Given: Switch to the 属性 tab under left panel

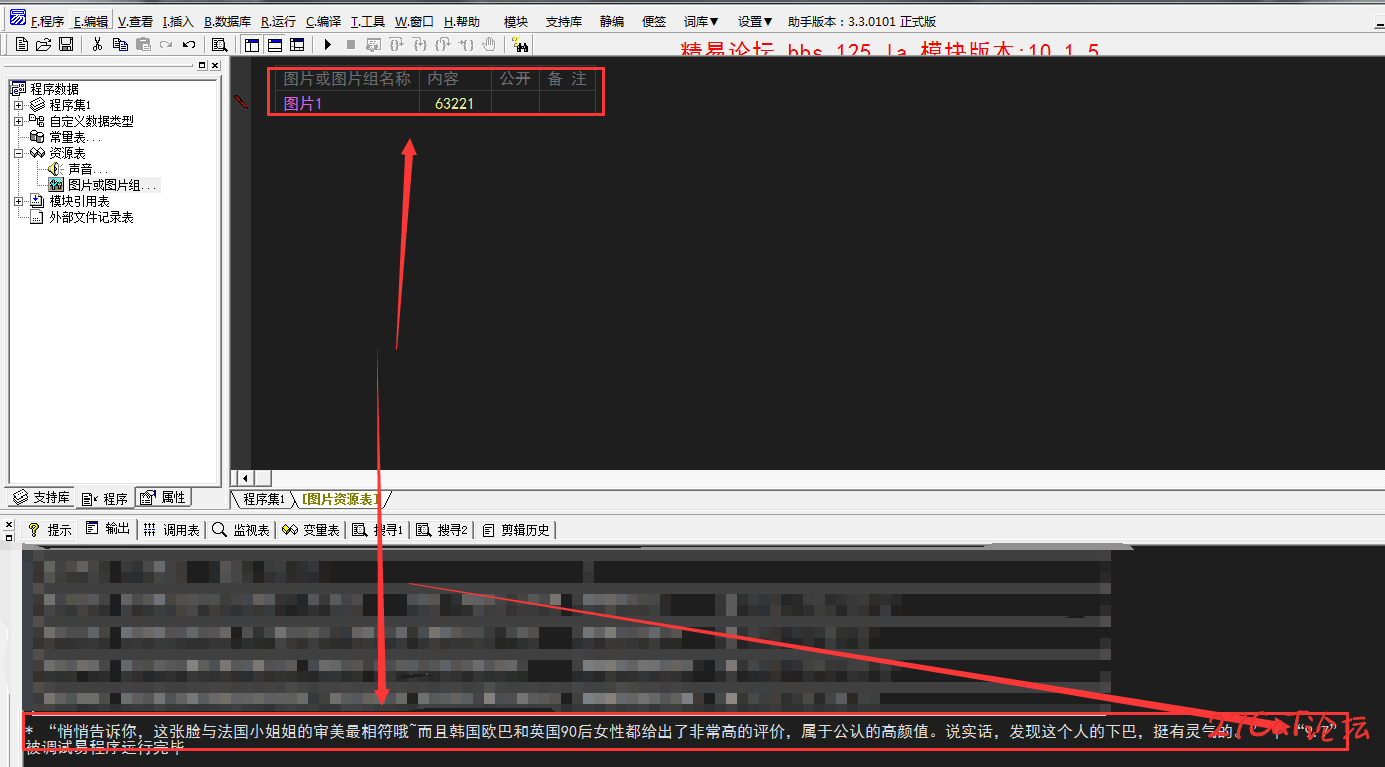Looking at the screenshot, I should [162, 498].
